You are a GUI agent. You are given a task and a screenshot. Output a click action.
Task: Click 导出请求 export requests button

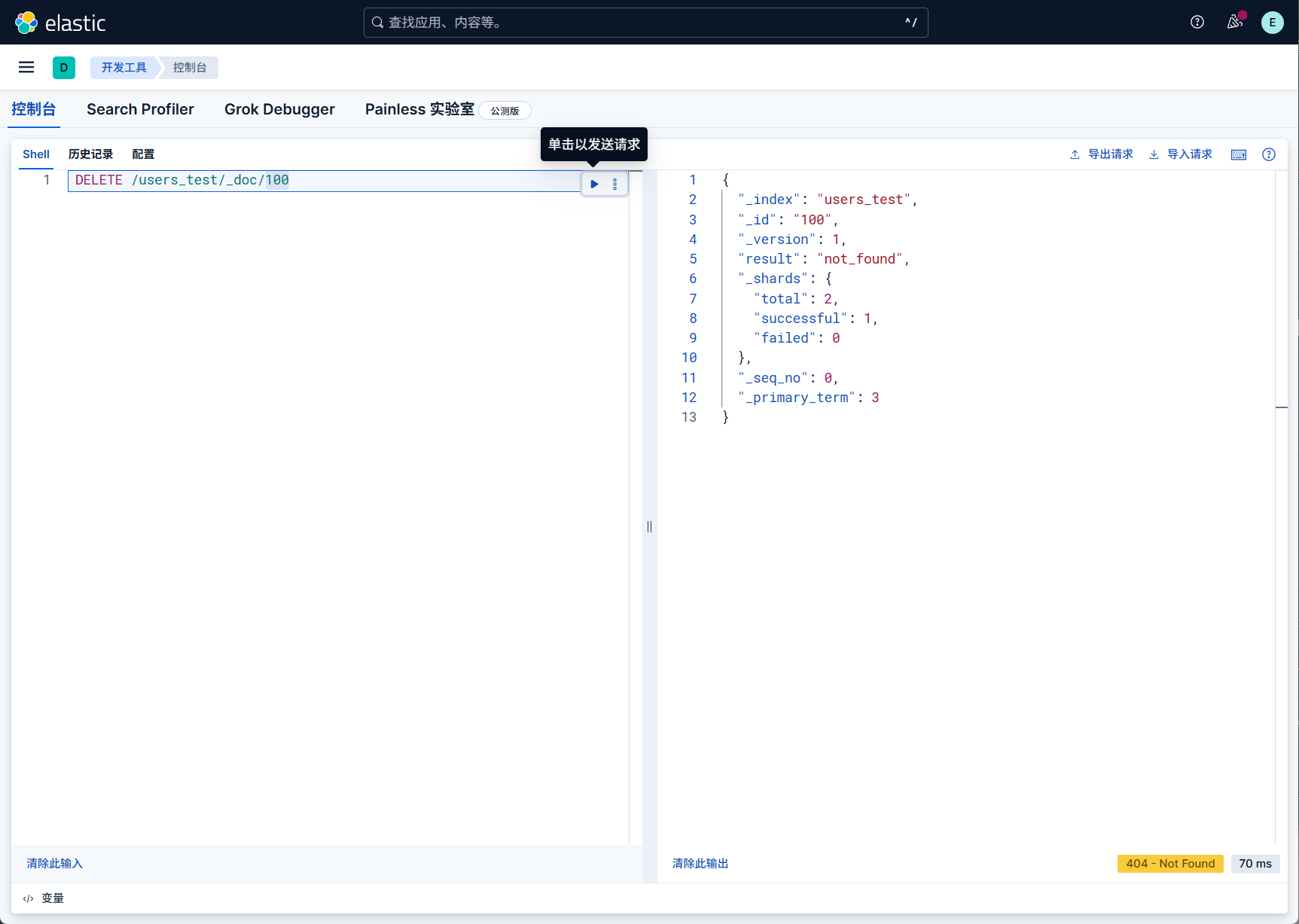tap(1102, 154)
